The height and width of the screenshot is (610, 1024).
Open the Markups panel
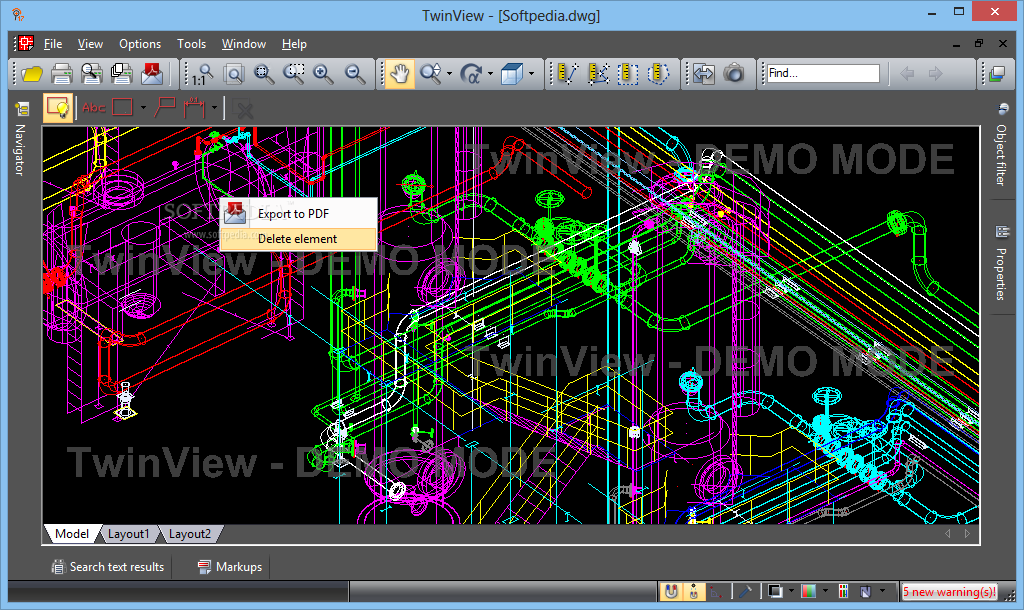click(x=230, y=567)
